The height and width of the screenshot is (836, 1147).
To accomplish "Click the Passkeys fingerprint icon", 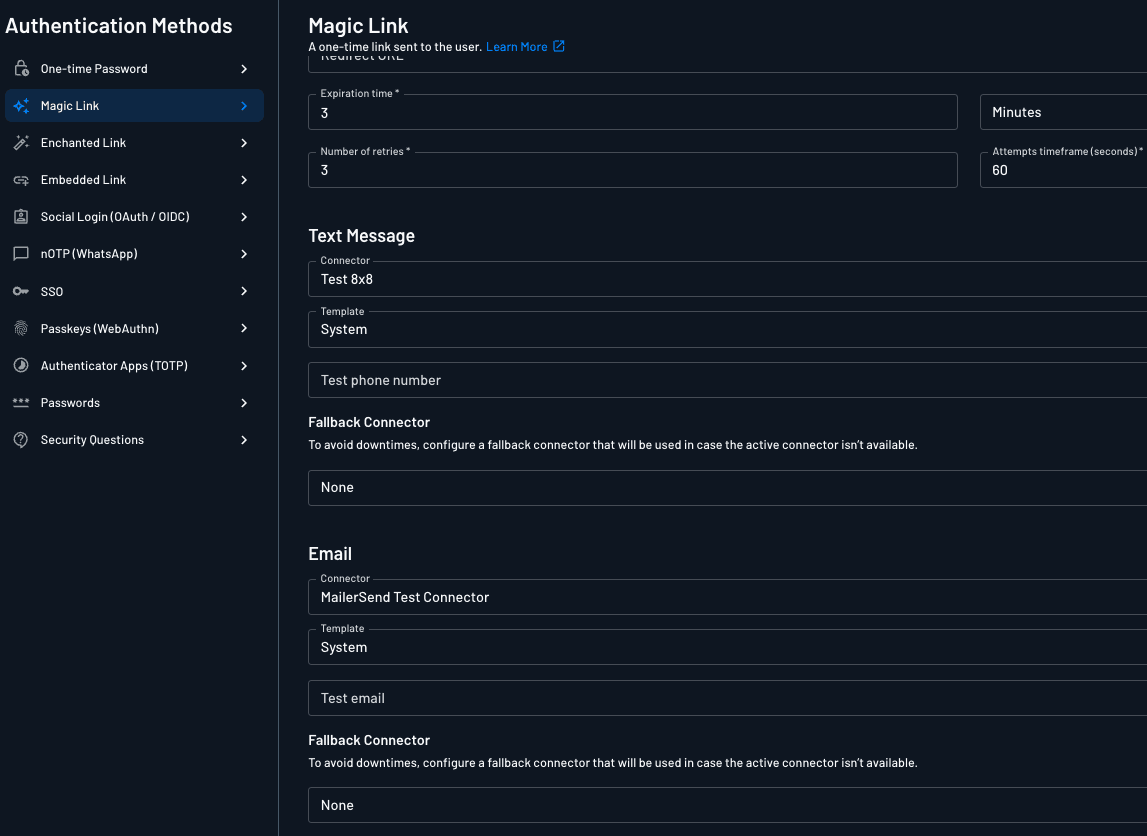I will (x=21, y=329).
